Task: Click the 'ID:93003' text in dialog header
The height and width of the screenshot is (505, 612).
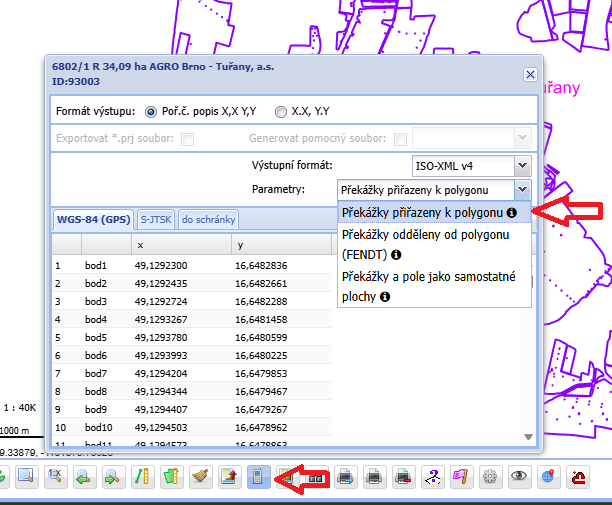Action: pos(76,82)
